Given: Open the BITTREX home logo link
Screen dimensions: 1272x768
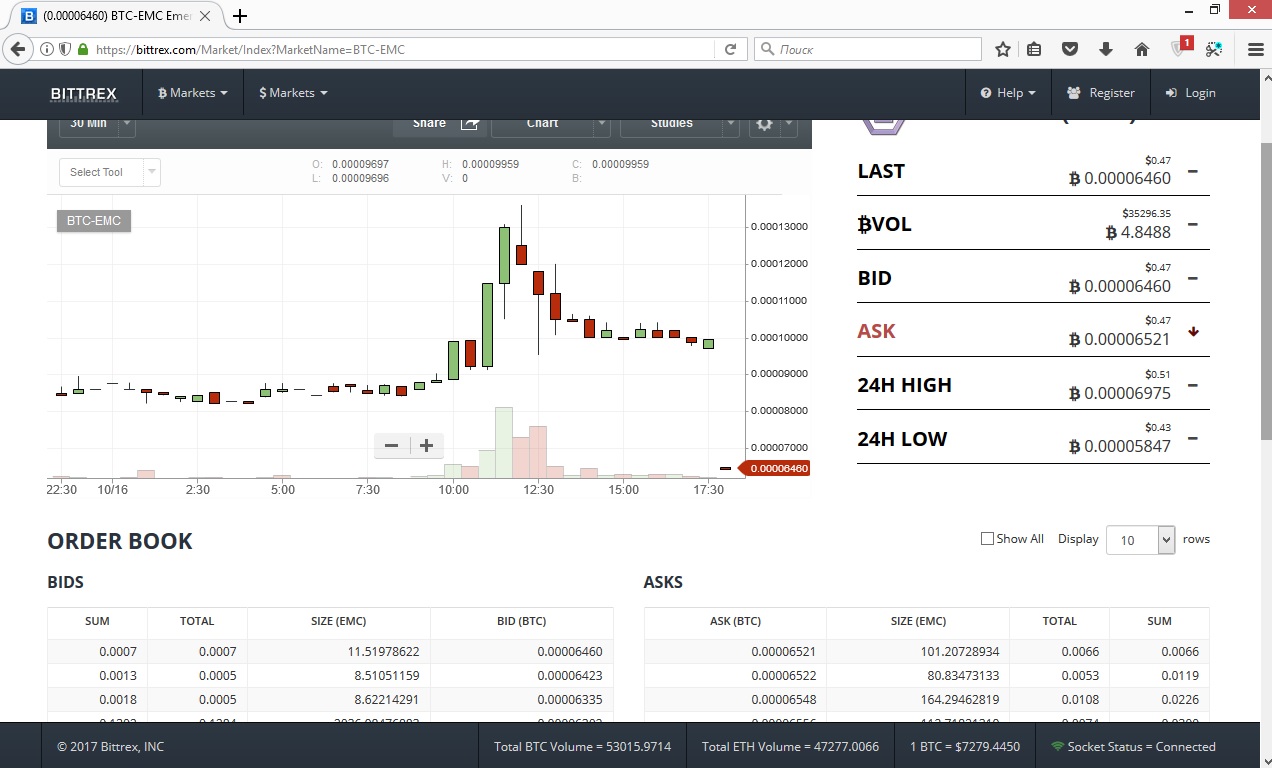Looking at the screenshot, I should (x=84, y=93).
